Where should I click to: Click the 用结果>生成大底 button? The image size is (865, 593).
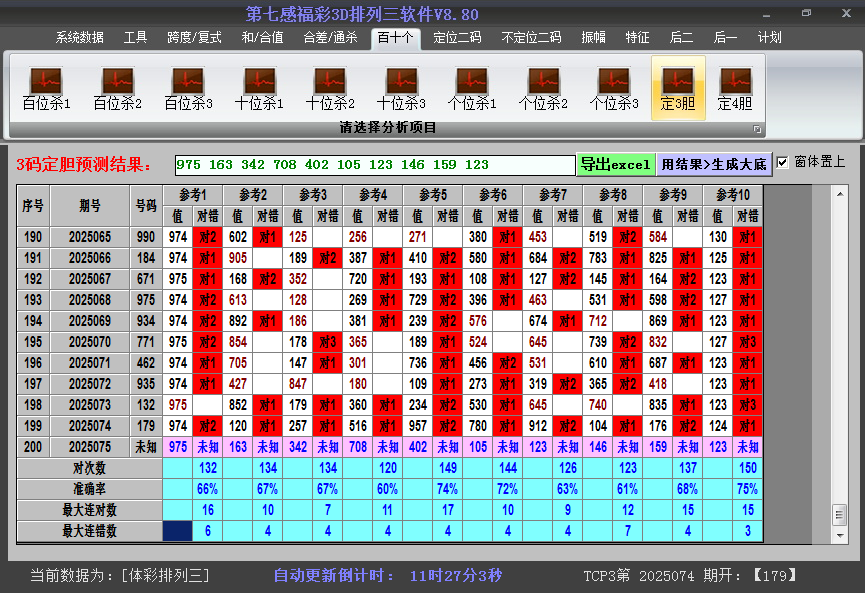(x=714, y=164)
